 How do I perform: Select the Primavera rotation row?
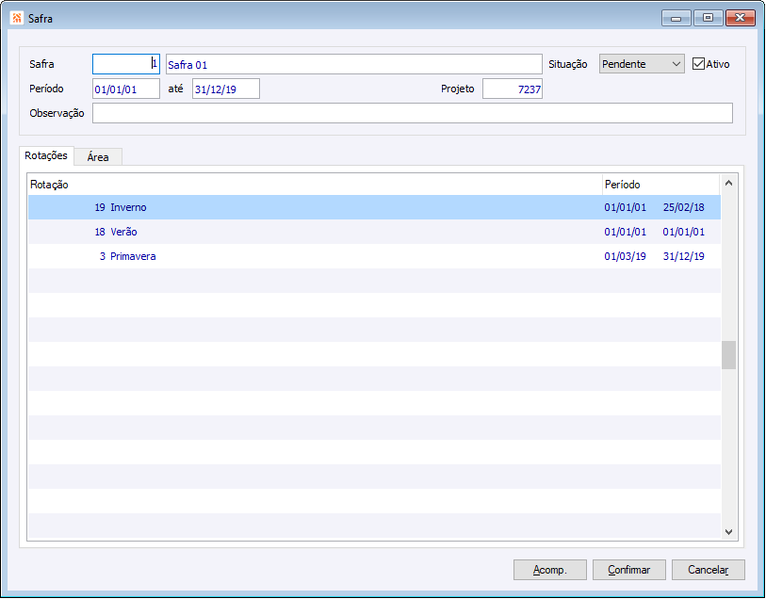tap(374, 256)
